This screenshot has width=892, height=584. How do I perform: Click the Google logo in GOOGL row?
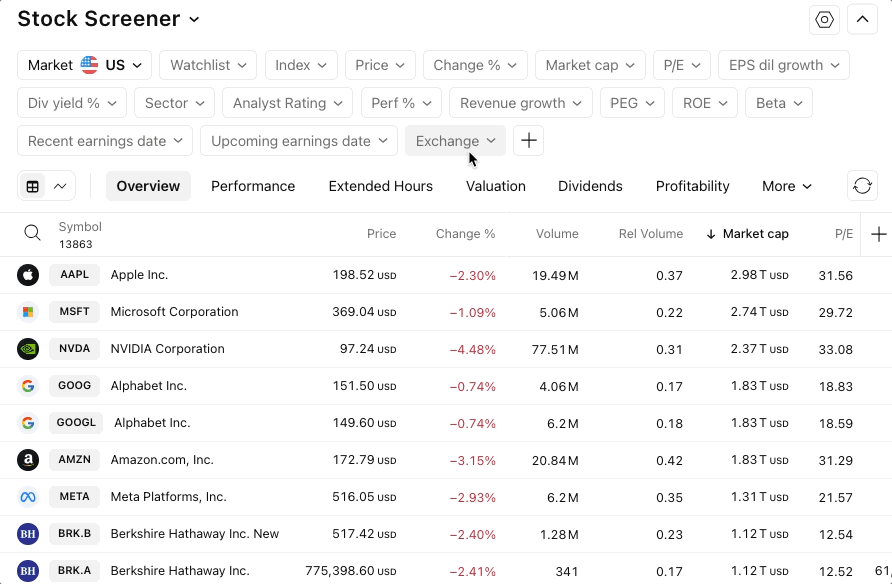[x=28, y=423]
